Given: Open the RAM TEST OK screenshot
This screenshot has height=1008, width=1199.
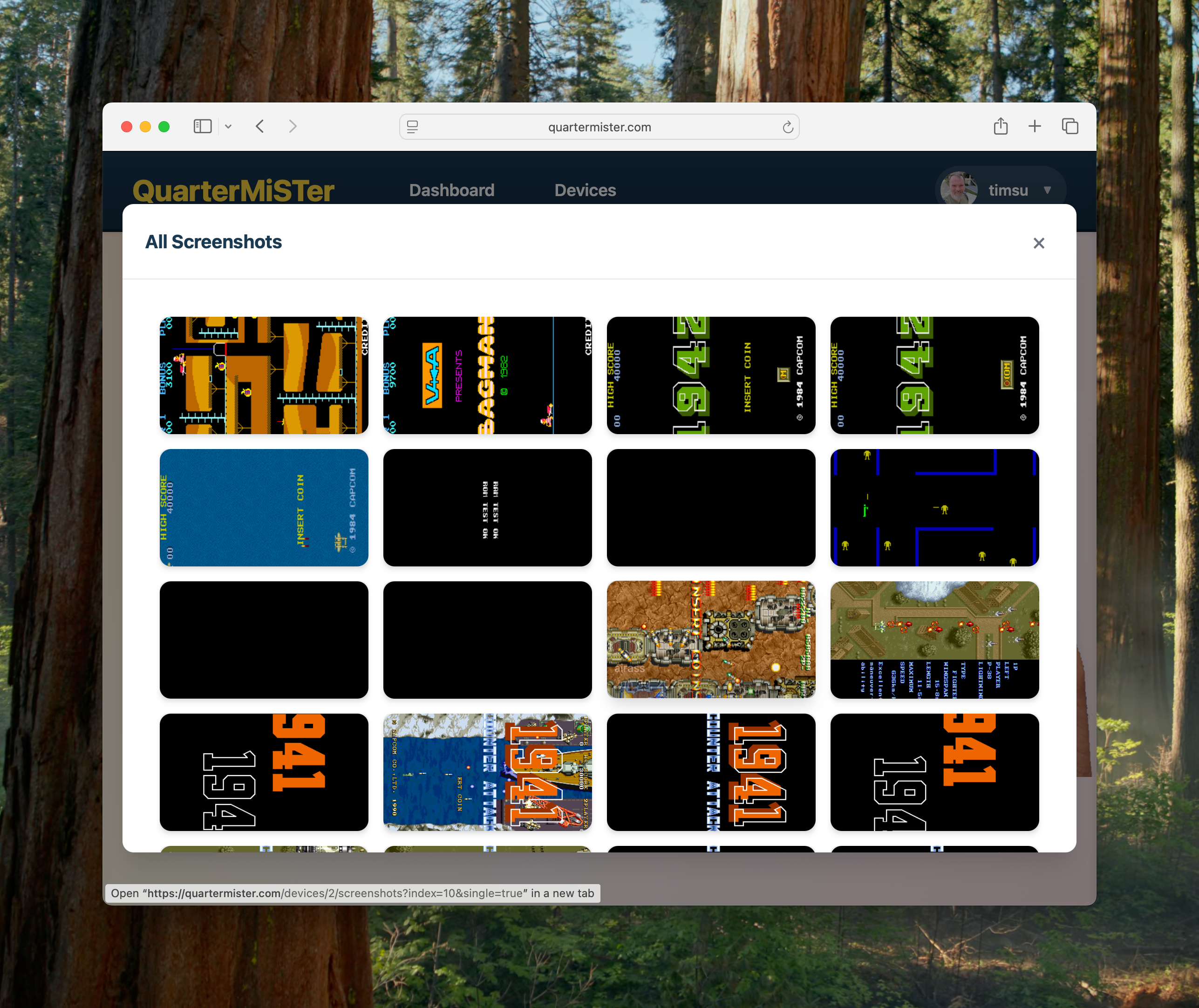Looking at the screenshot, I should tap(488, 507).
